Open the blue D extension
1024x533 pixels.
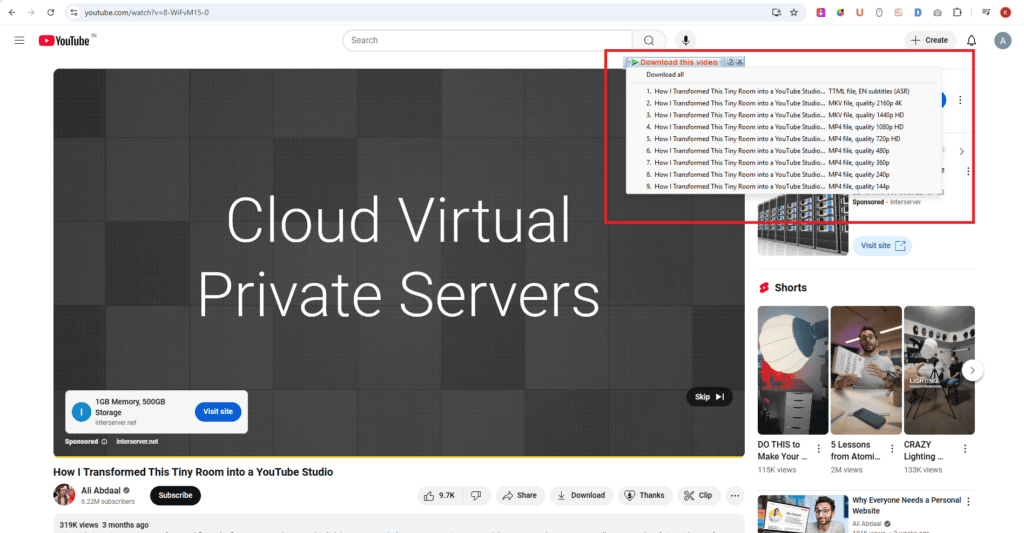(x=918, y=12)
